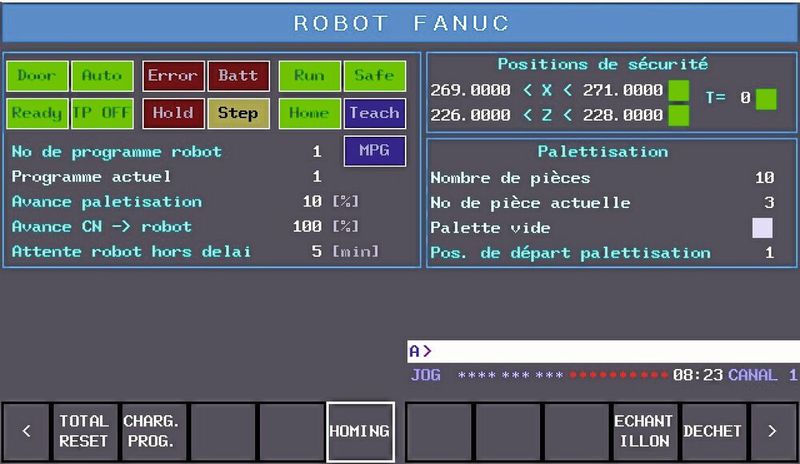This screenshot has height=464, width=800.
Task: Select the Avance paletisation value 10
Action: [312, 202]
